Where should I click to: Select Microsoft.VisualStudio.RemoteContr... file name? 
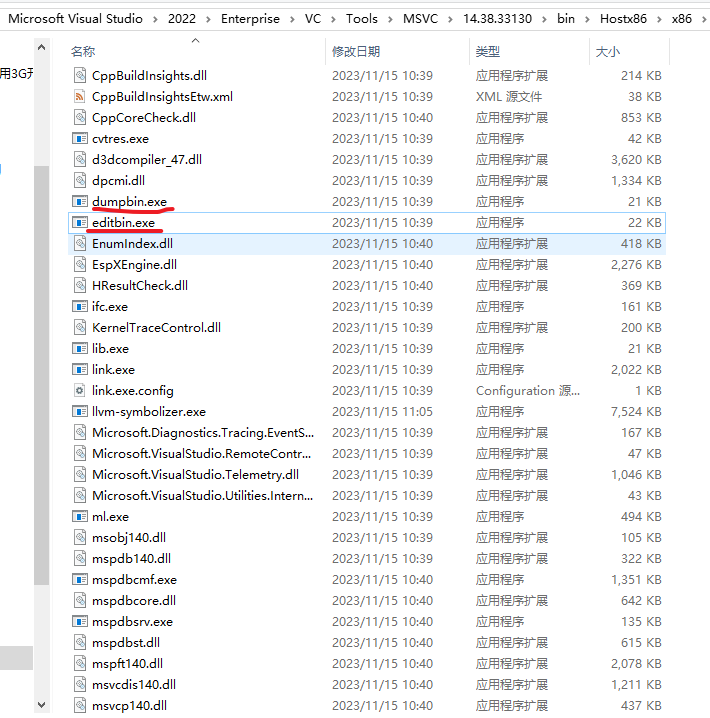[201, 454]
